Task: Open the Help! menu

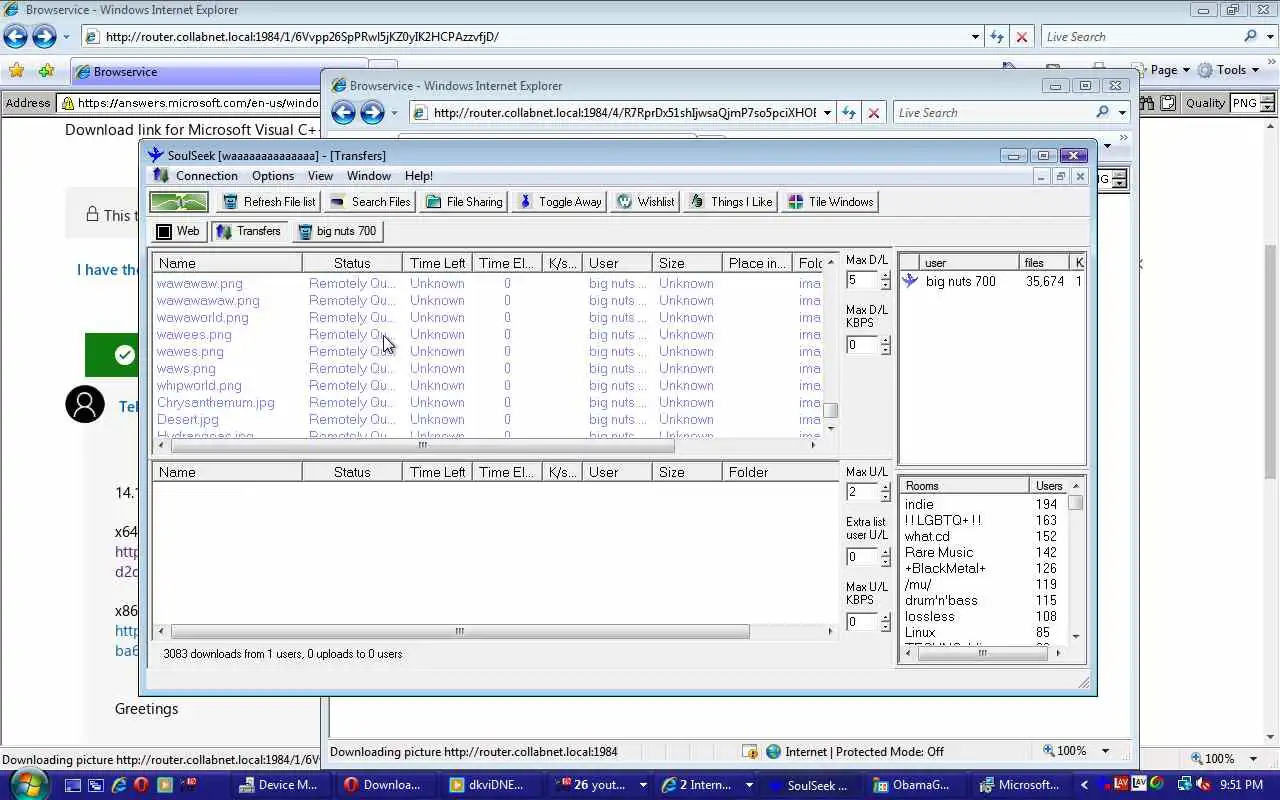Action: (419, 176)
